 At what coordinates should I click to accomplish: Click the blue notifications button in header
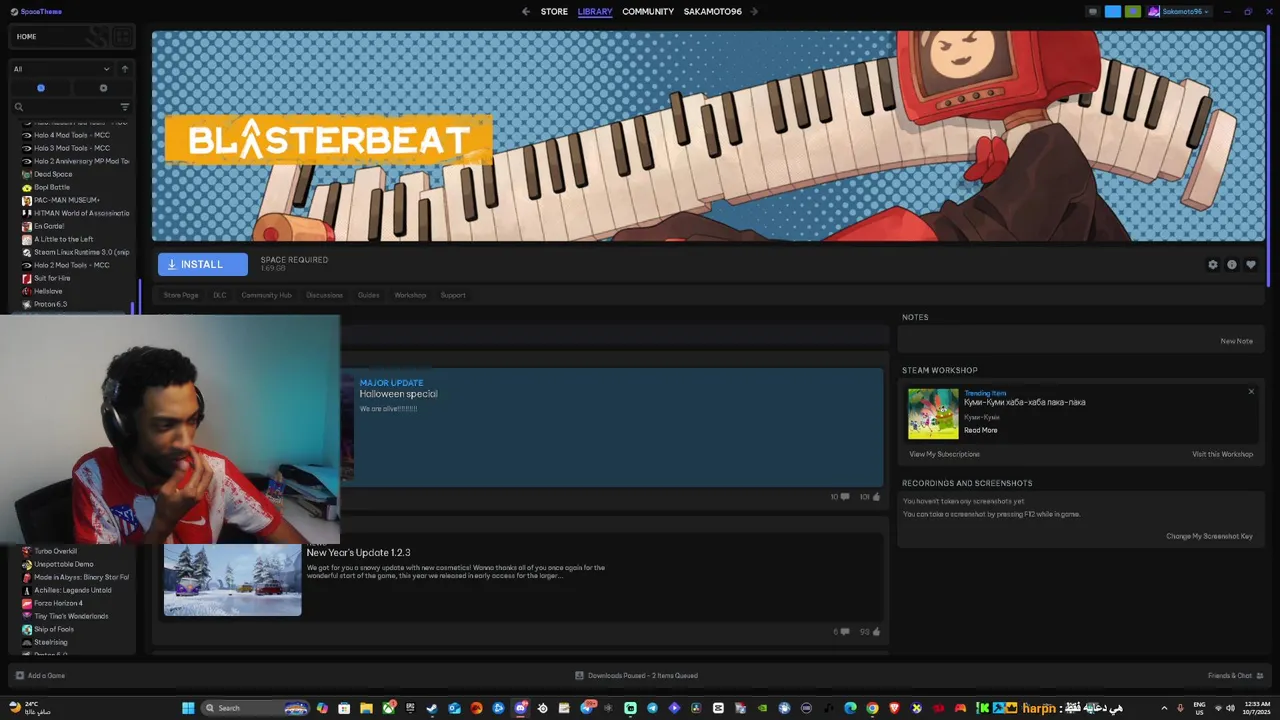click(1112, 12)
